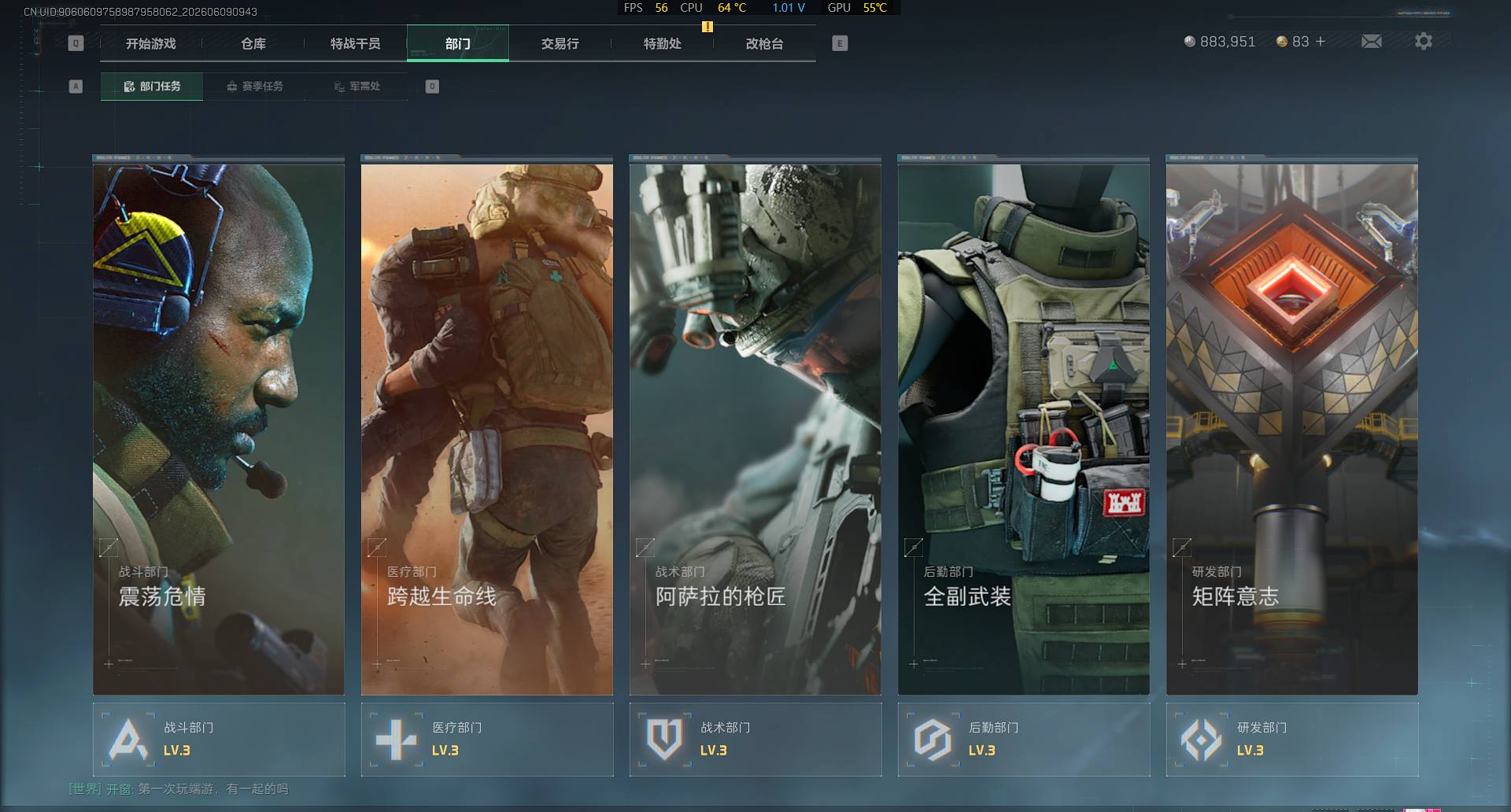
Task: Open the 矩阵意志 research mission card
Action: 1292,429
